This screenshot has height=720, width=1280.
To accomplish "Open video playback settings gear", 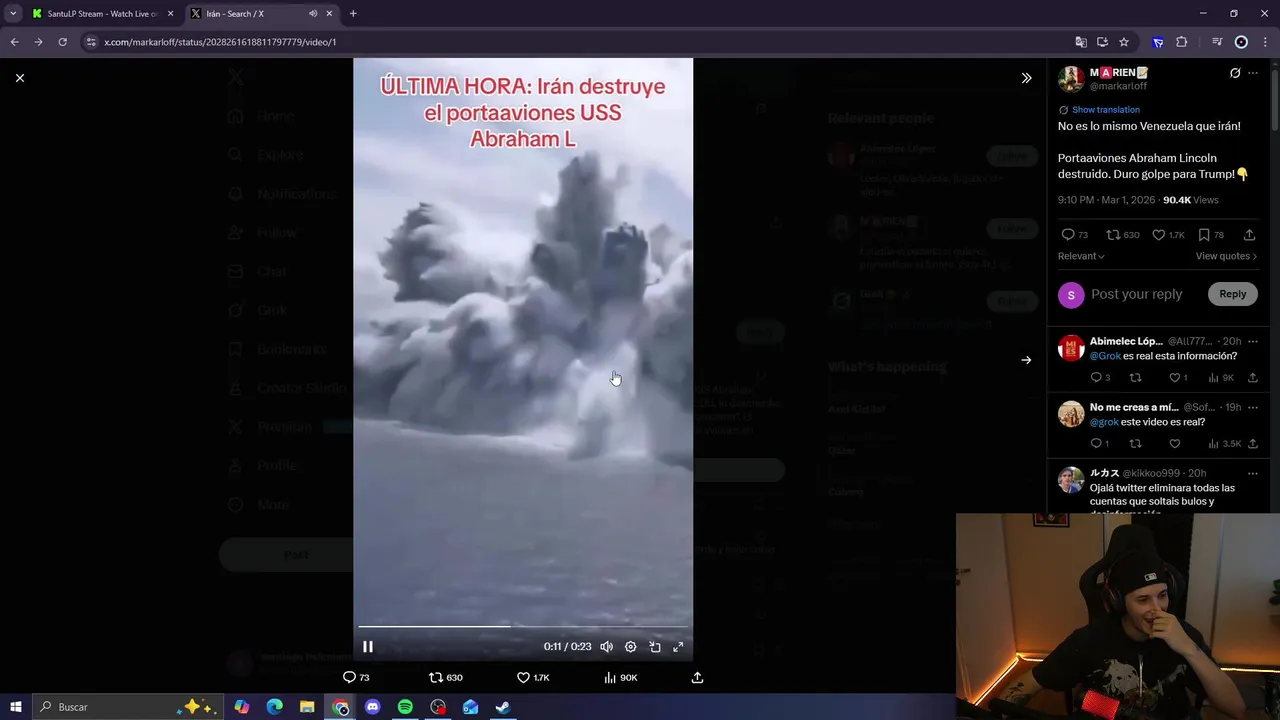I will click(x=630, y=647).
